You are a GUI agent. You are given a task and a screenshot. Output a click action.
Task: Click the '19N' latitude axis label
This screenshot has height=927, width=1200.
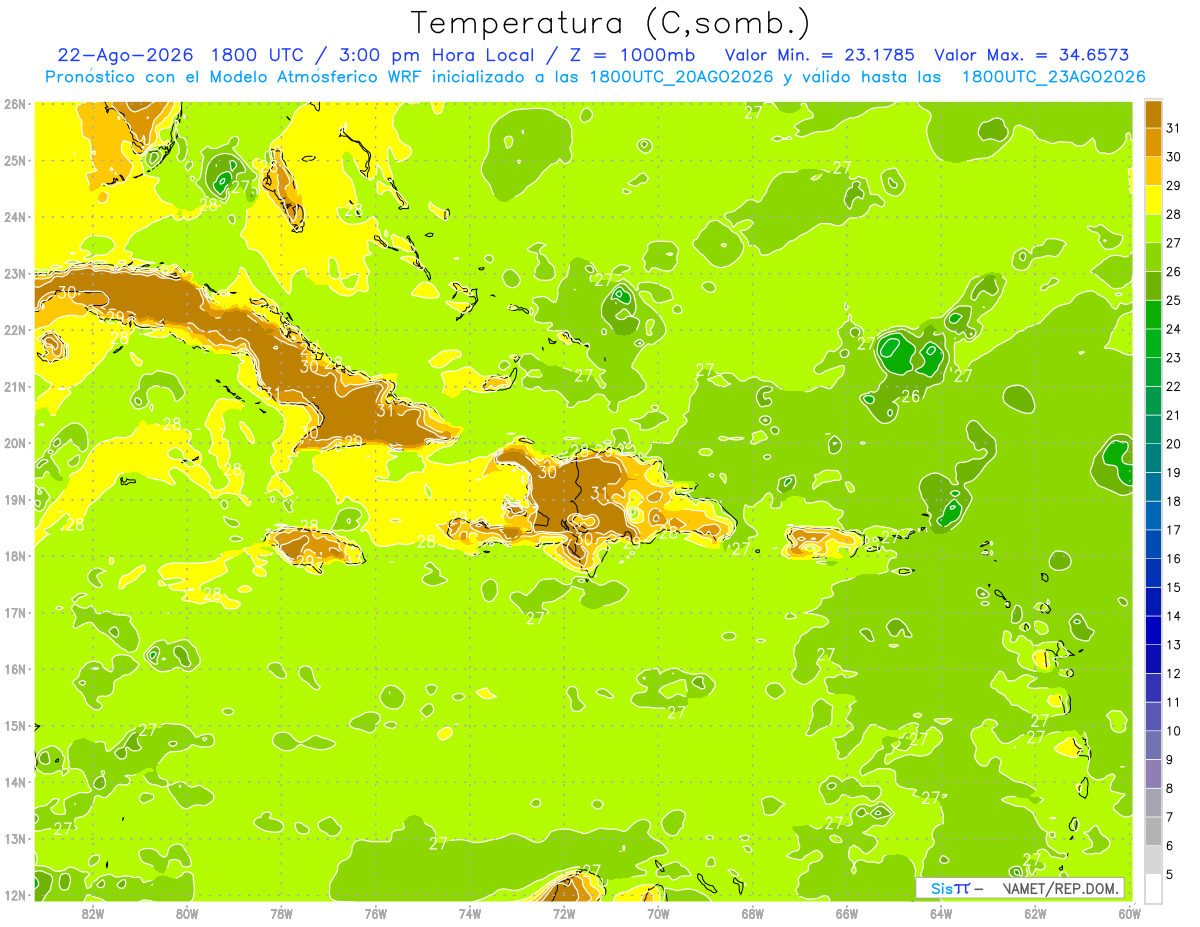point(14,500)
